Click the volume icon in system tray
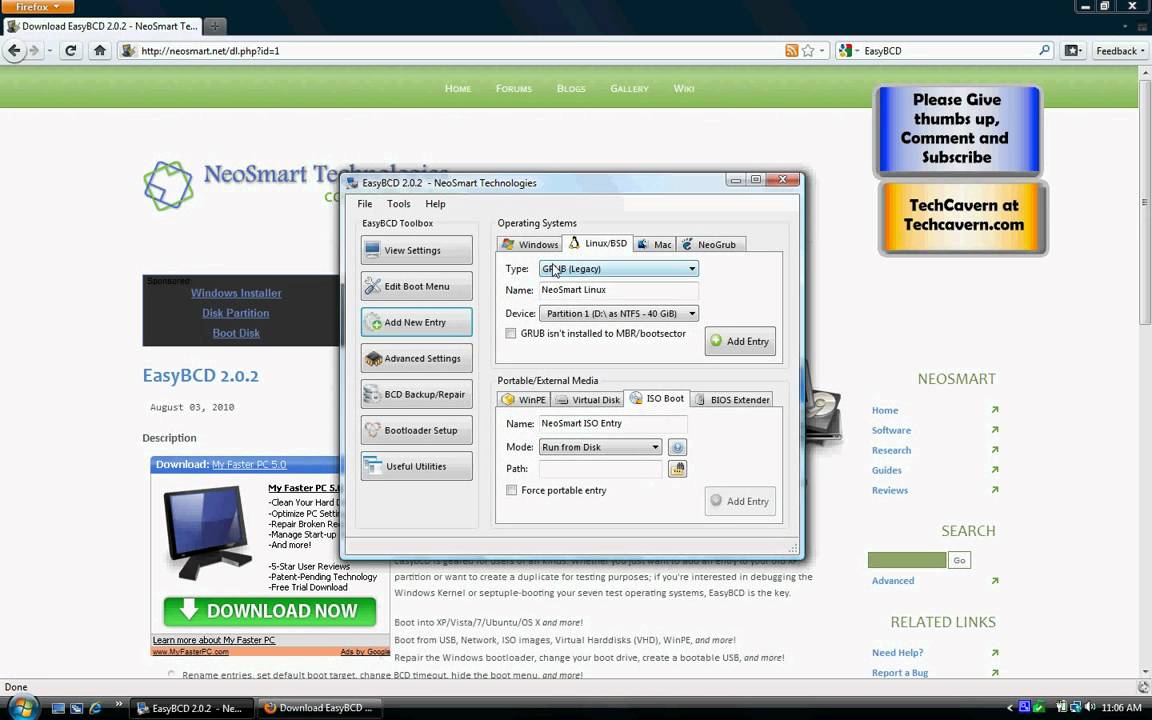This screenshot has height=720, width=1152. pos(1089,708)
